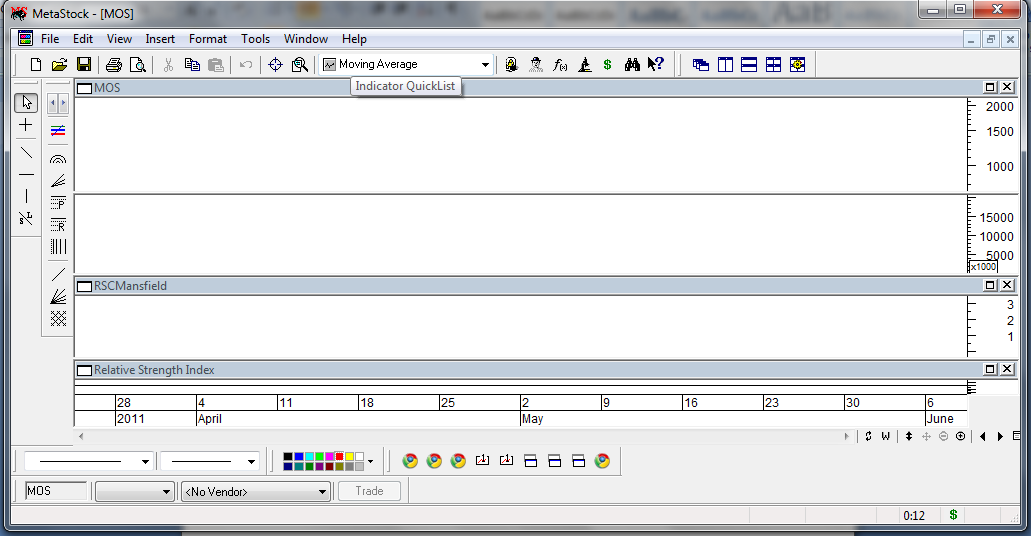Close the Relative Strength Index pane
Screen dimensions: 1031x536
(x=1007, y=369)
